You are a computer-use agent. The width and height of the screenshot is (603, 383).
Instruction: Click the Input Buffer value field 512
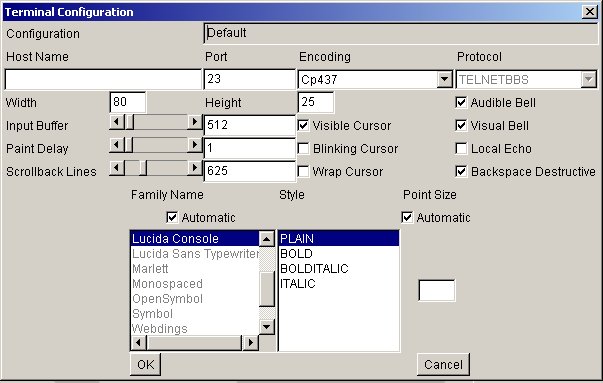(x=249, y=125)
